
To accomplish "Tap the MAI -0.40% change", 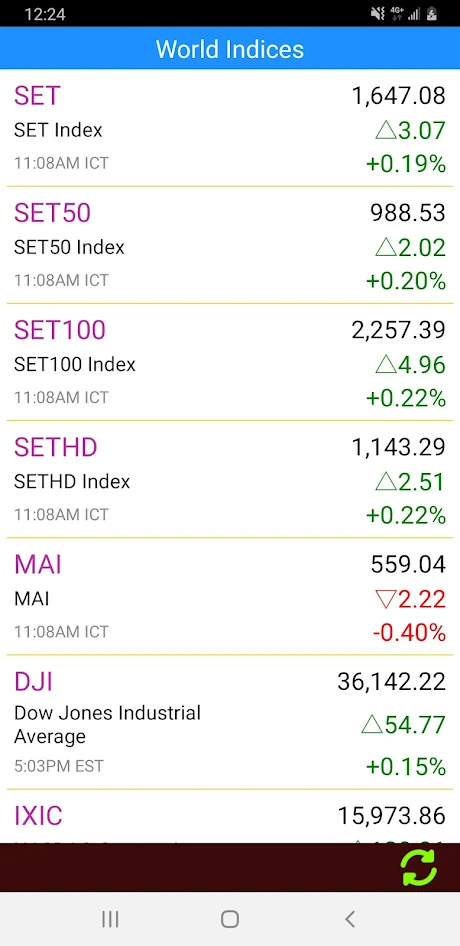I will 409,632.
